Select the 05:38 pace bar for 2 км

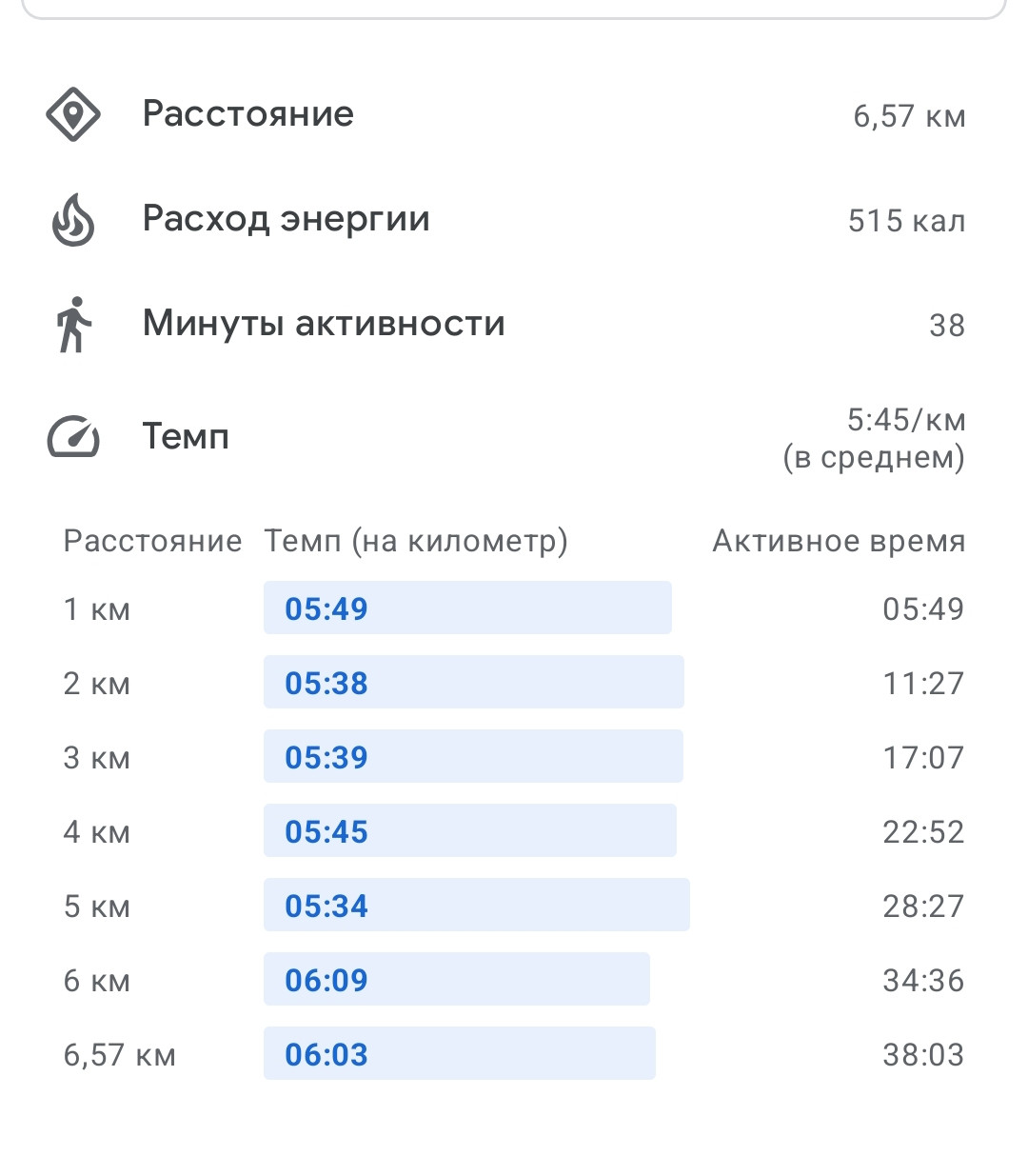pos(474,682)
